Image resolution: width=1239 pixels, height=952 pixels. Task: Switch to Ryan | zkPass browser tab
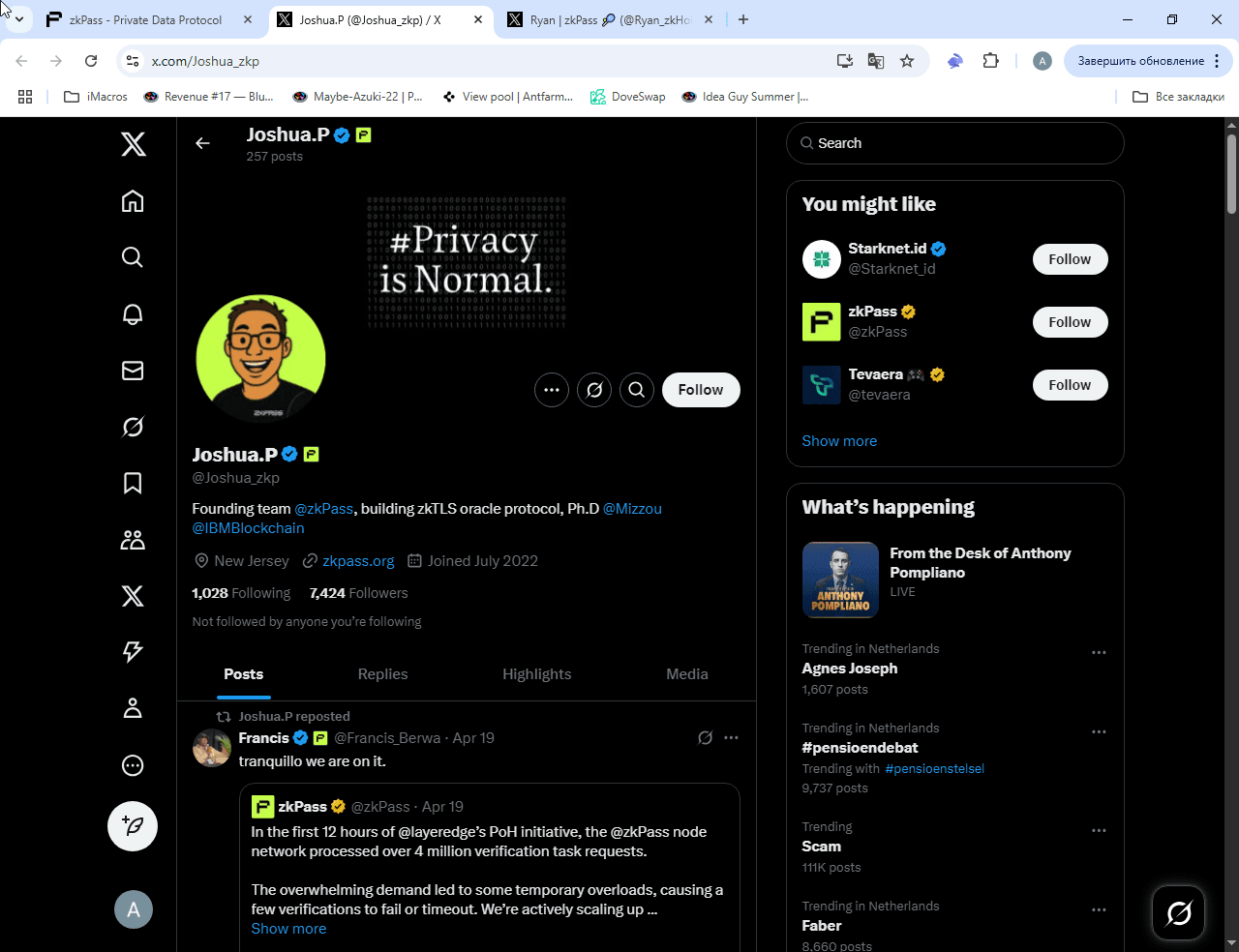[610, 19]
